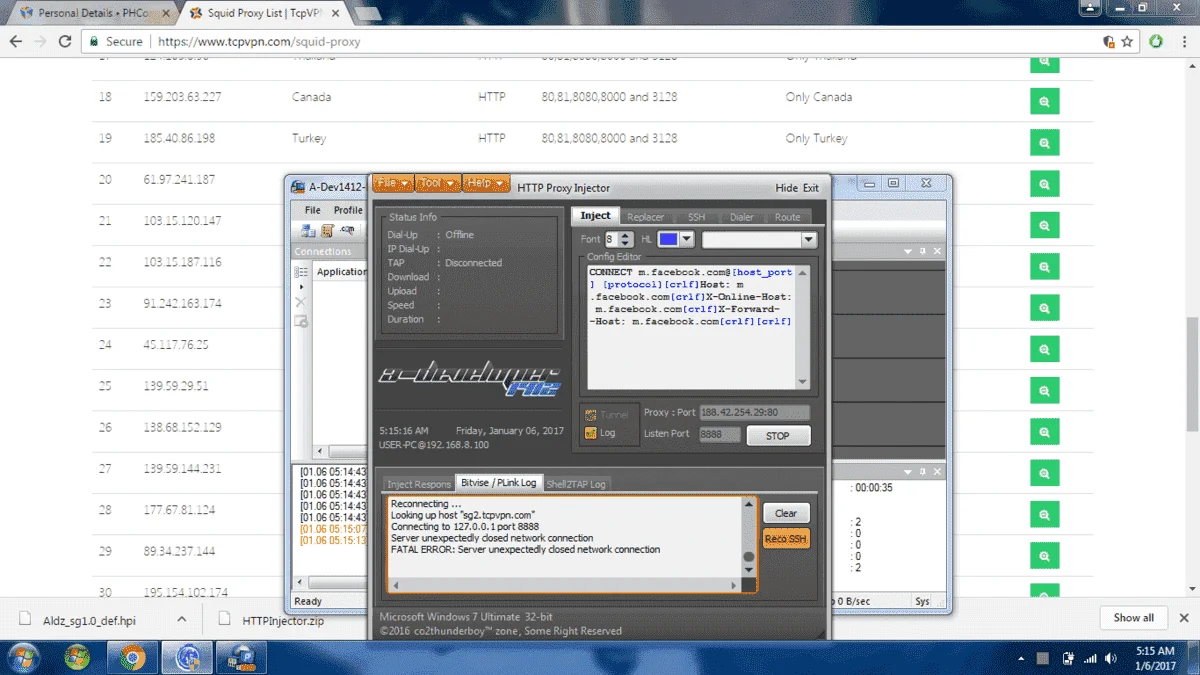Viewport: 1200px width, 675px height.
Task: Open the empty combo box next to HL
Action: tap(759, 240)
